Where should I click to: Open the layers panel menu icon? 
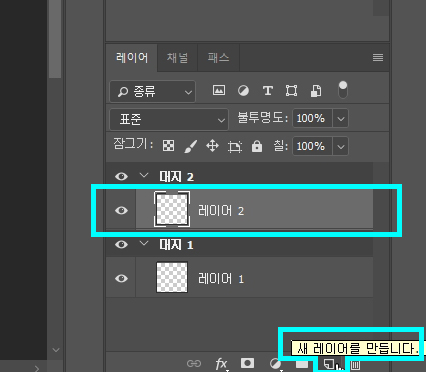pos(378,58)
